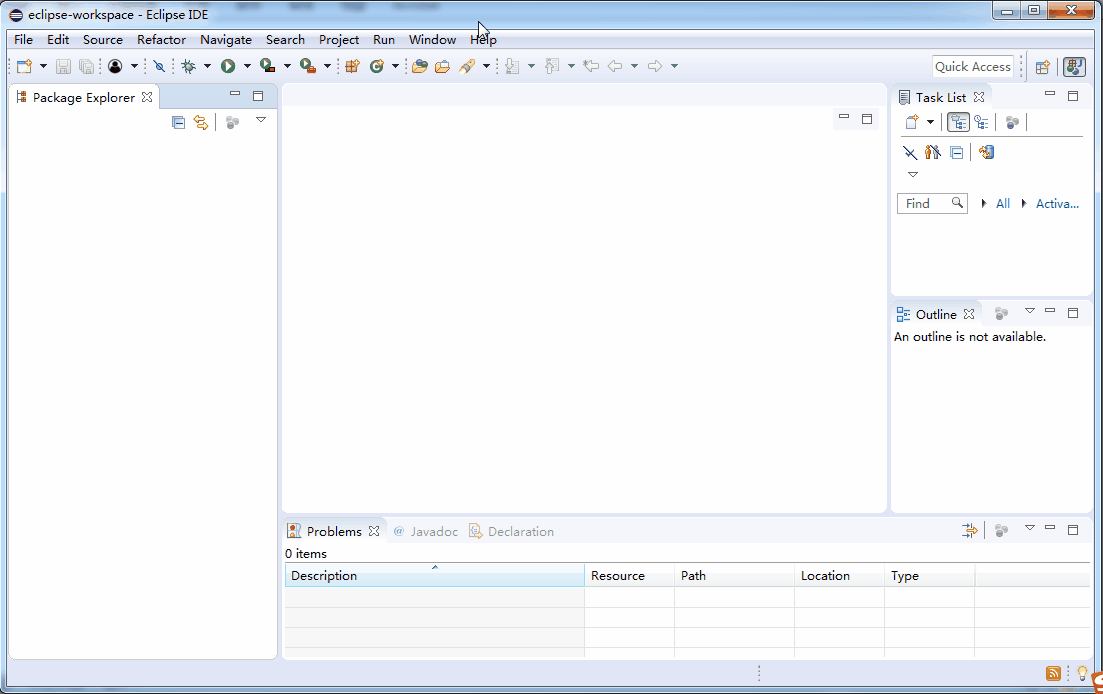Click Synchronize Changed icon in Task List
Screen dimensions: 1103x694
tap(987, 152)
